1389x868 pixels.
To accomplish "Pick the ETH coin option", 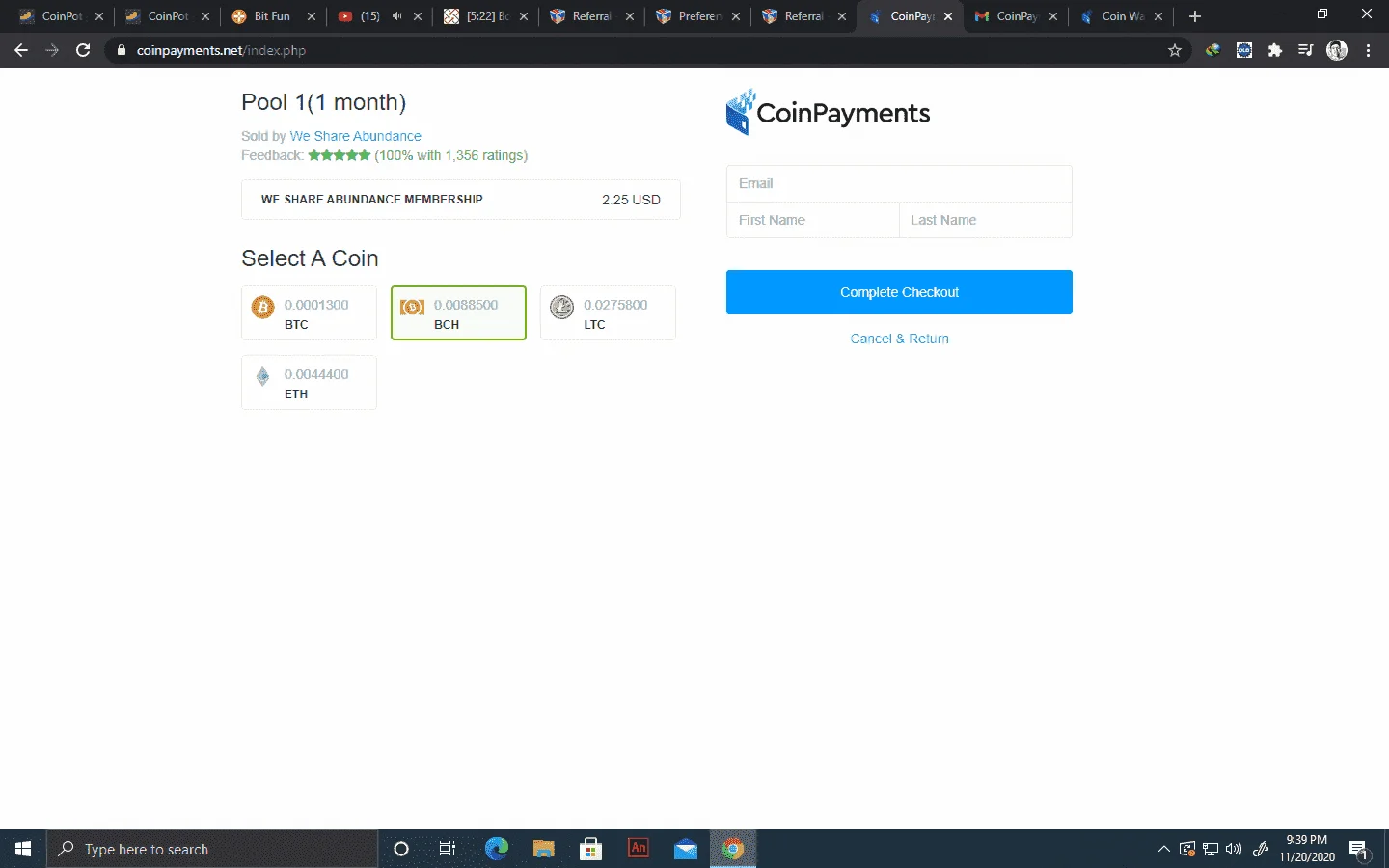I will point(309,383).
